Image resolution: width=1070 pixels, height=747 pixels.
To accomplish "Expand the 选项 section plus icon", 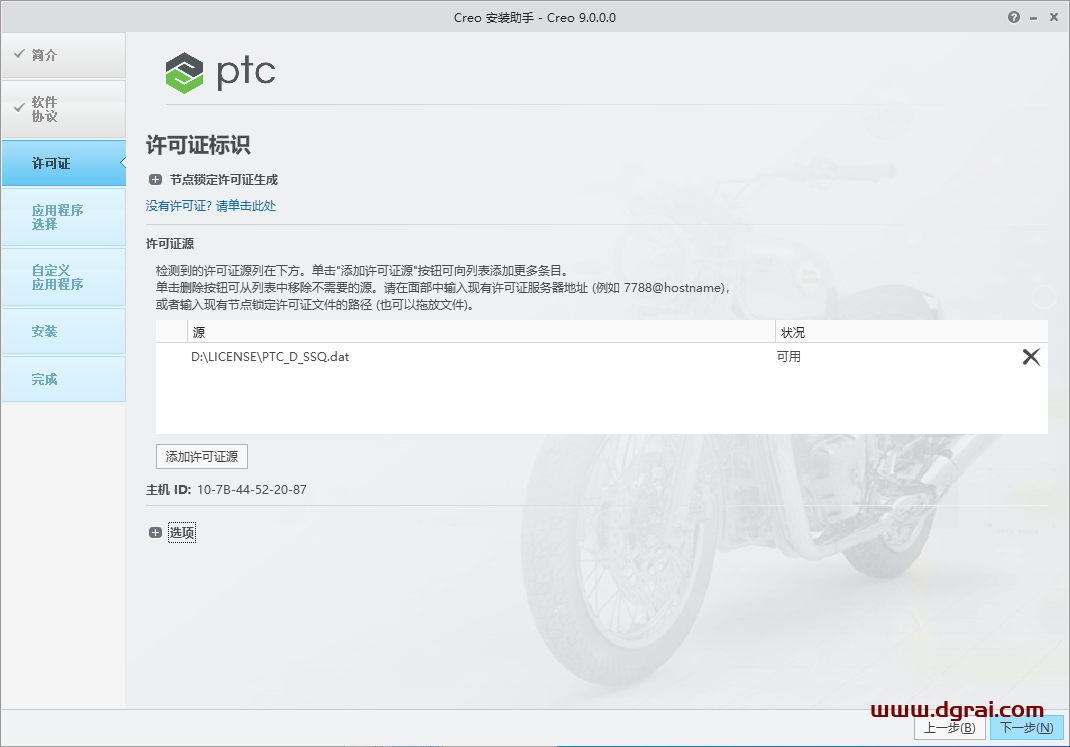I will [x=156, y=533].
